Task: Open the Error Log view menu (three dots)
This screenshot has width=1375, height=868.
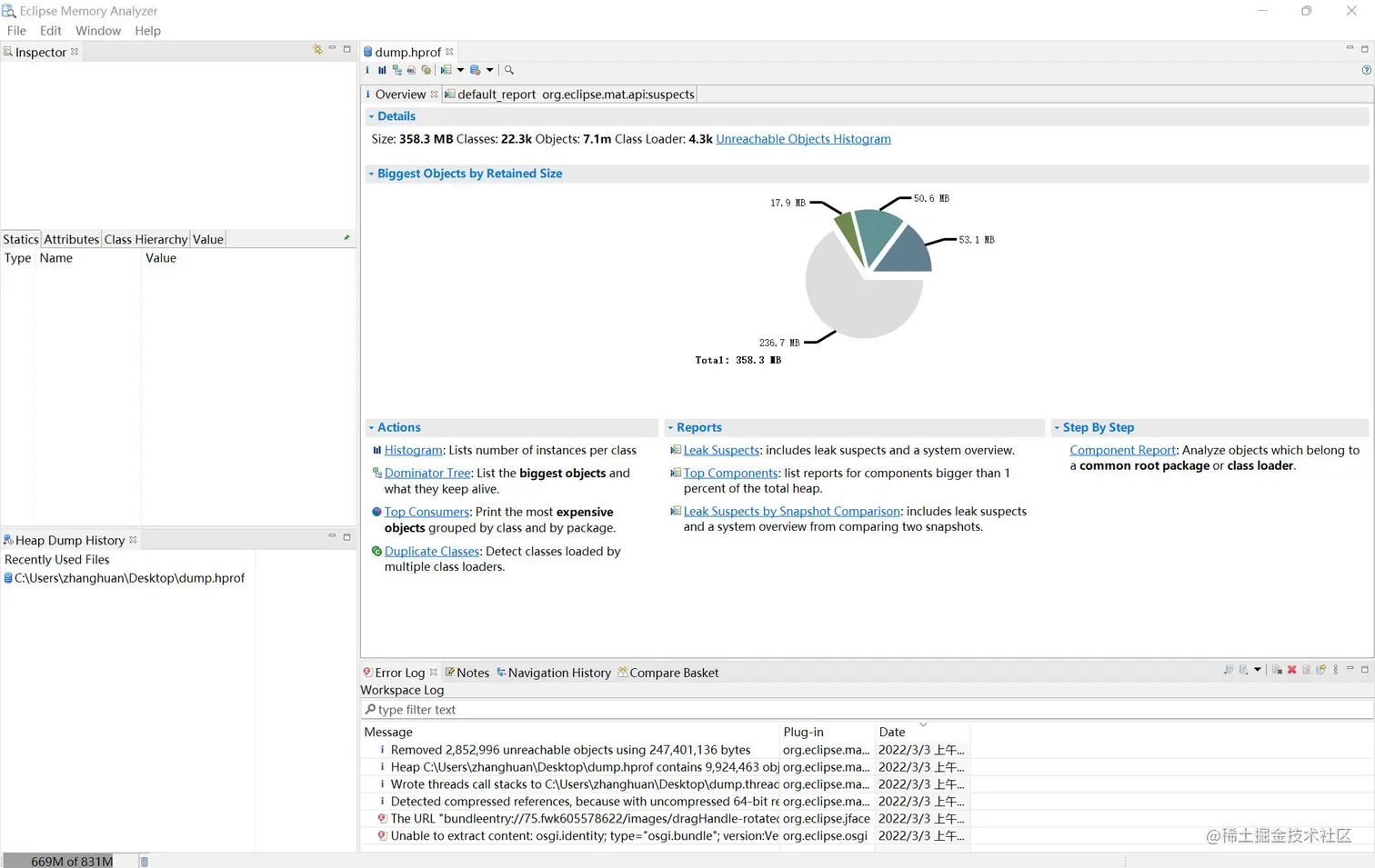Action: (1336, 670)
